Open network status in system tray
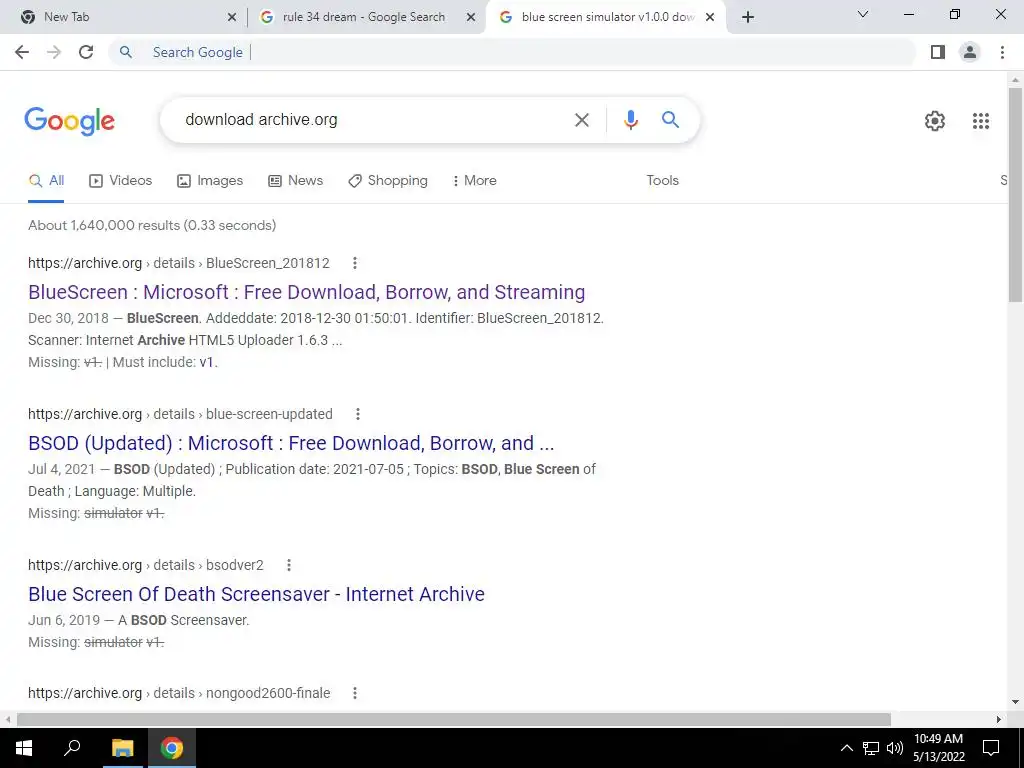 click(x=871, y=748)
